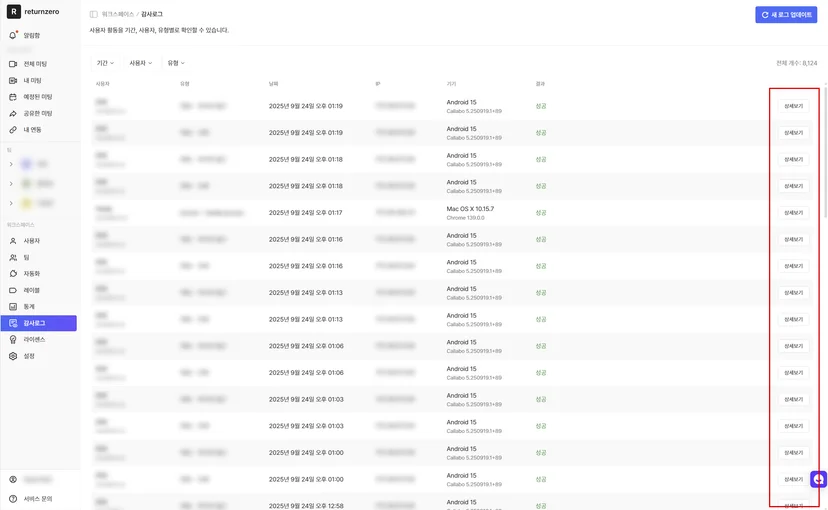828x510 pixels.
Task: Expand team with green avatar
Action: click(x=11, y=184)
